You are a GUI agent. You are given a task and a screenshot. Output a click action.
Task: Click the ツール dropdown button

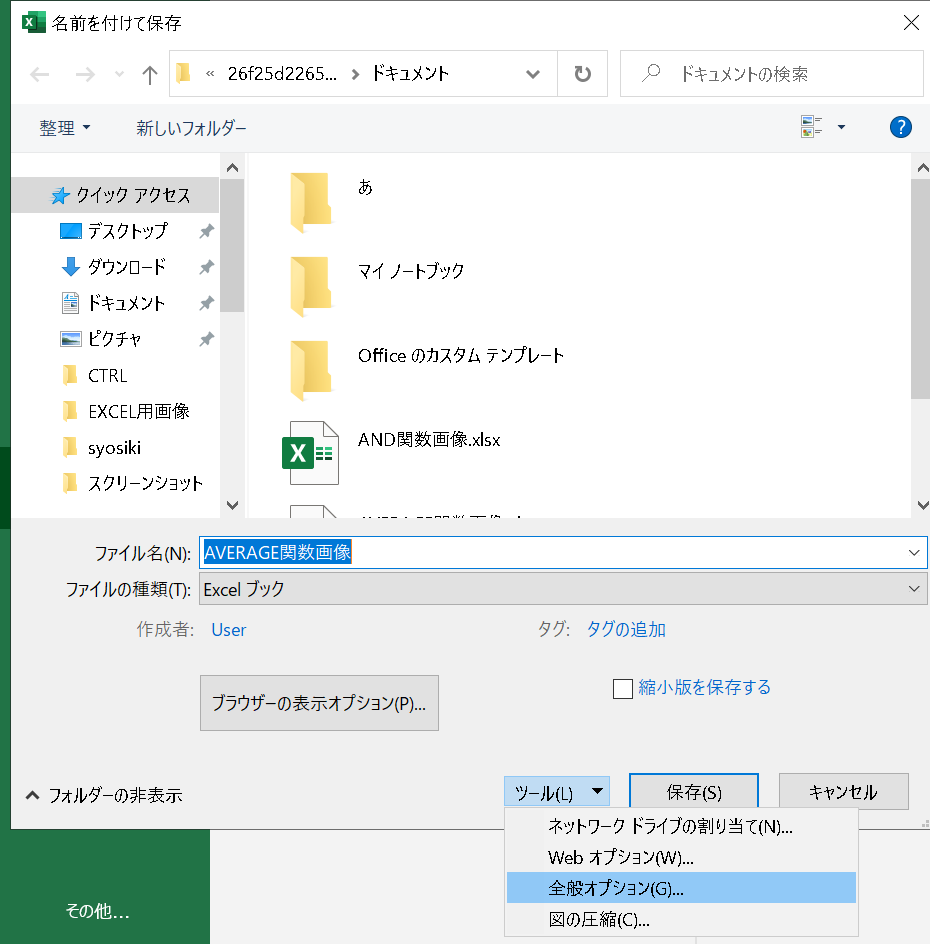pos(557,792)
